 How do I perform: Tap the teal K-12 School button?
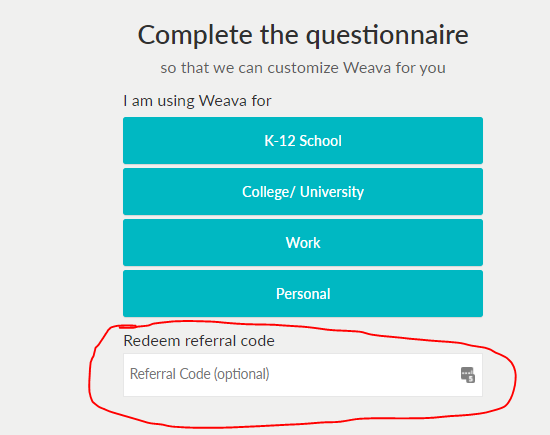point(303,141)
